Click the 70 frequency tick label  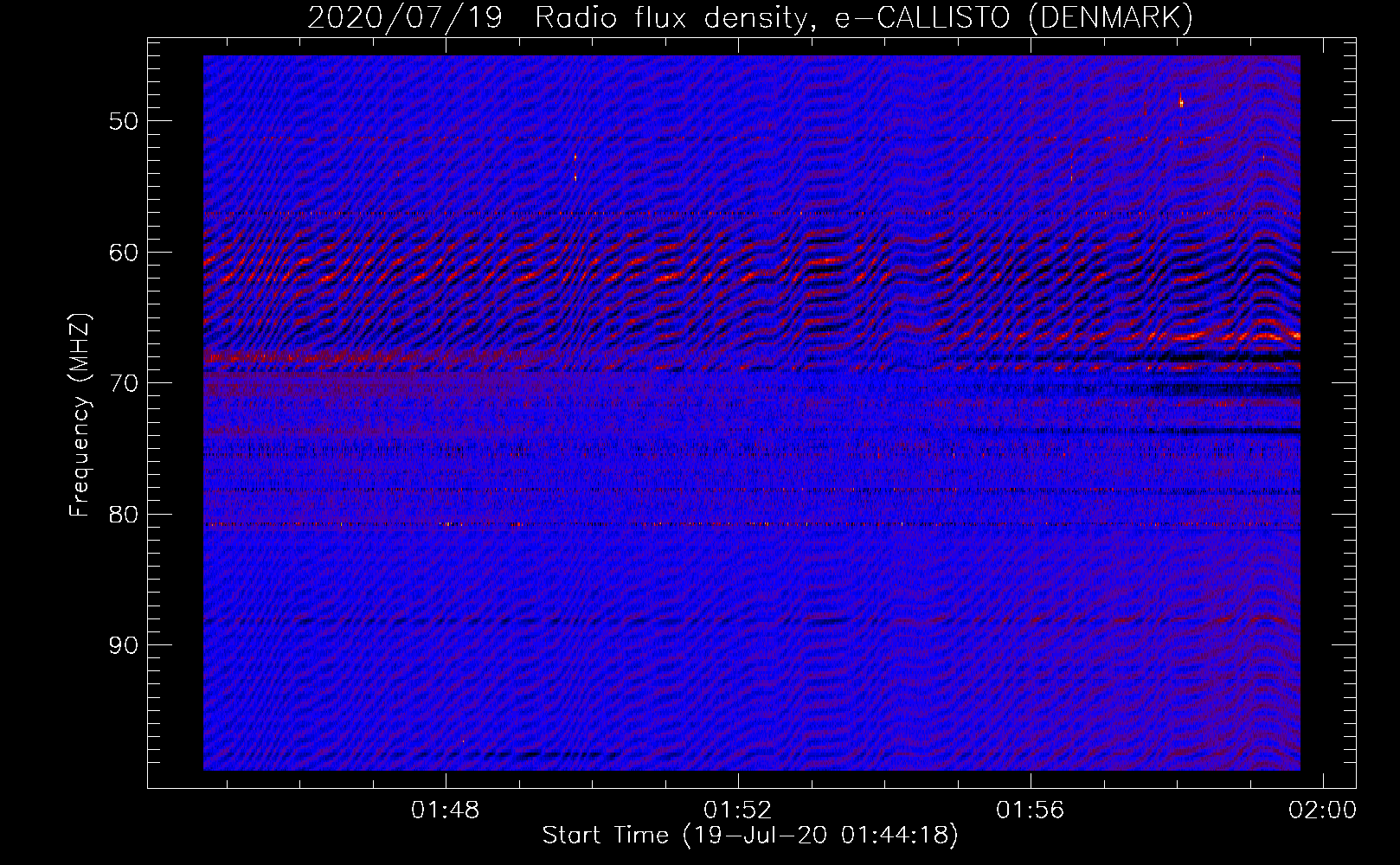point(124,383)
